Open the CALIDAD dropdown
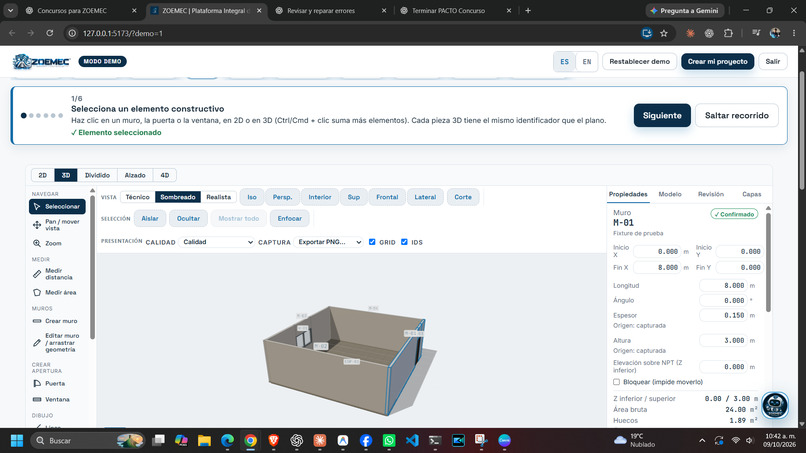This screenshot has width=806, height=453. (216, 242)
